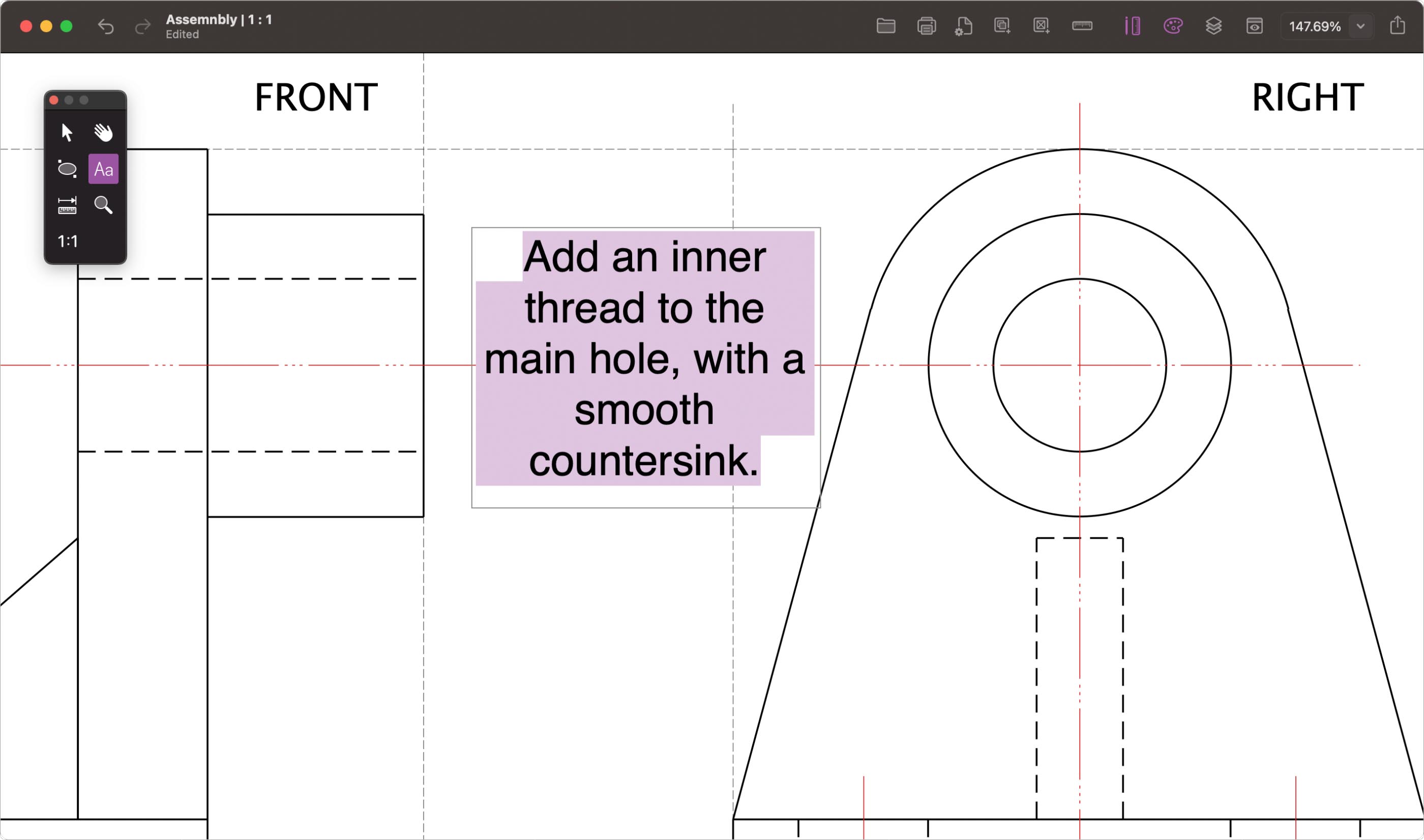
Task: Open the zoom level dropdown
Action: coord(1360,26)
